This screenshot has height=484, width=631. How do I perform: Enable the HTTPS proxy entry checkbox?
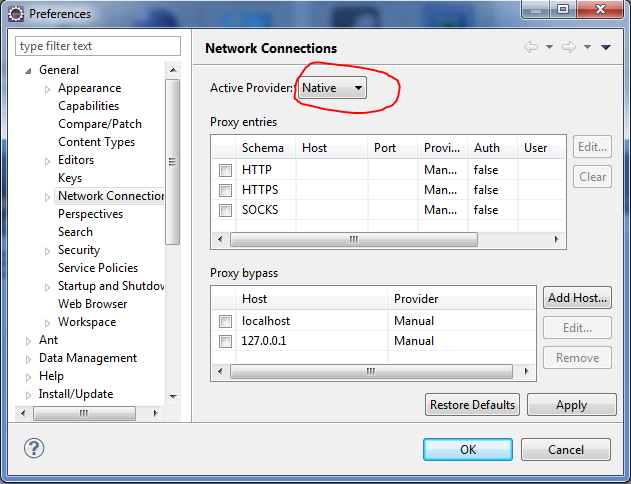tap(225, 190)
